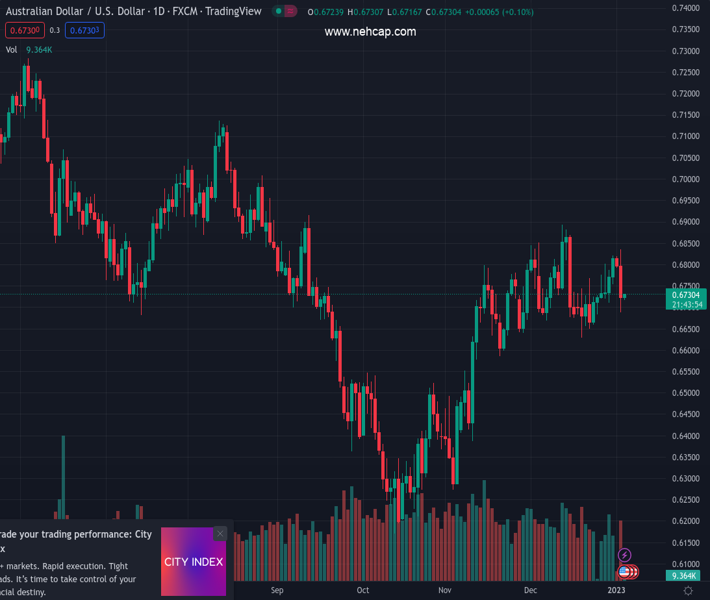Click the red sell price 0.67300 button
This screenshot has width=710, height=600.
click(x=24, y=31)
